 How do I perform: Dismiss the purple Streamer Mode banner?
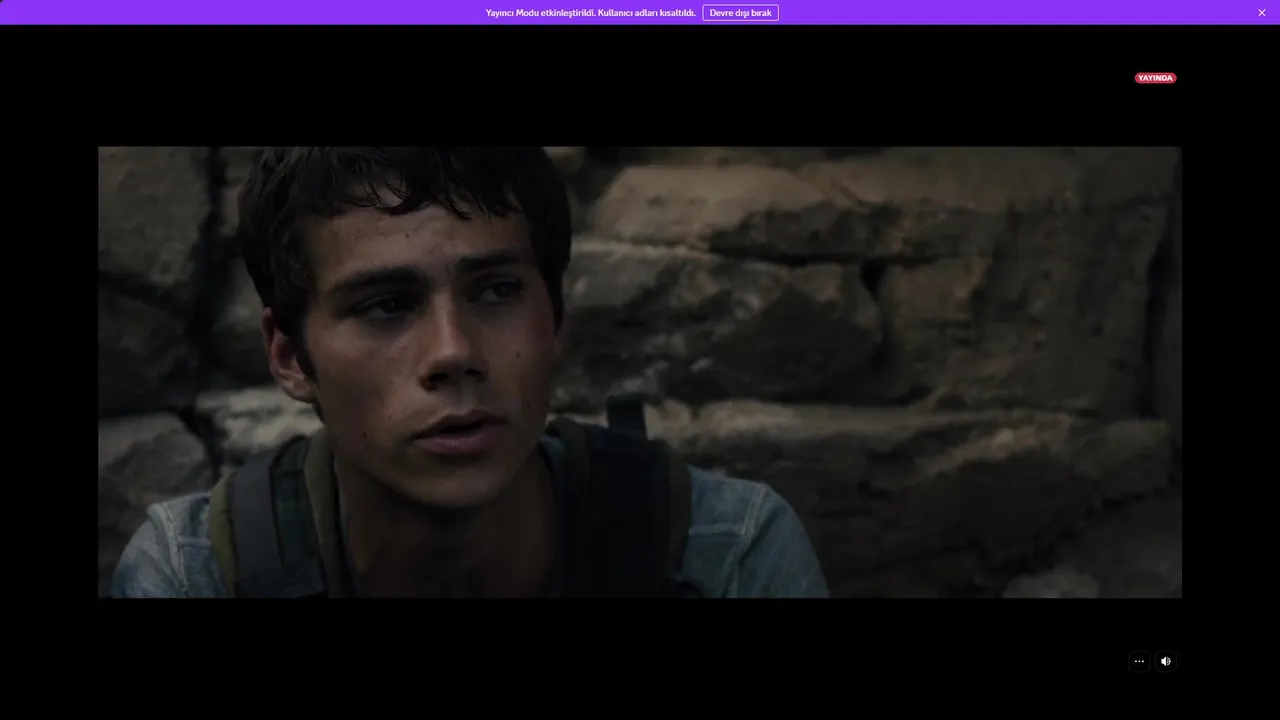pyautogui.click(x=1262, y=12)
